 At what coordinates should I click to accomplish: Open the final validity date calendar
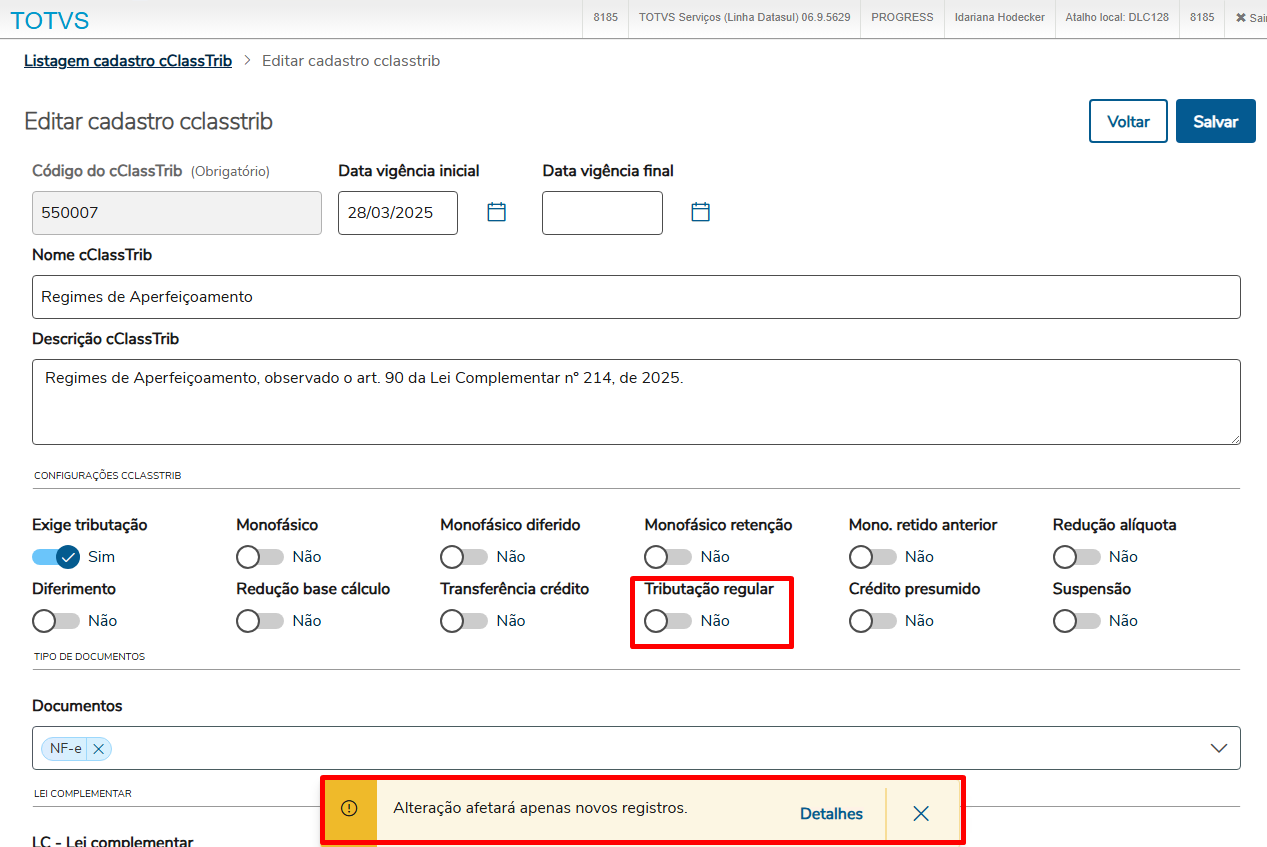point(700,212)
